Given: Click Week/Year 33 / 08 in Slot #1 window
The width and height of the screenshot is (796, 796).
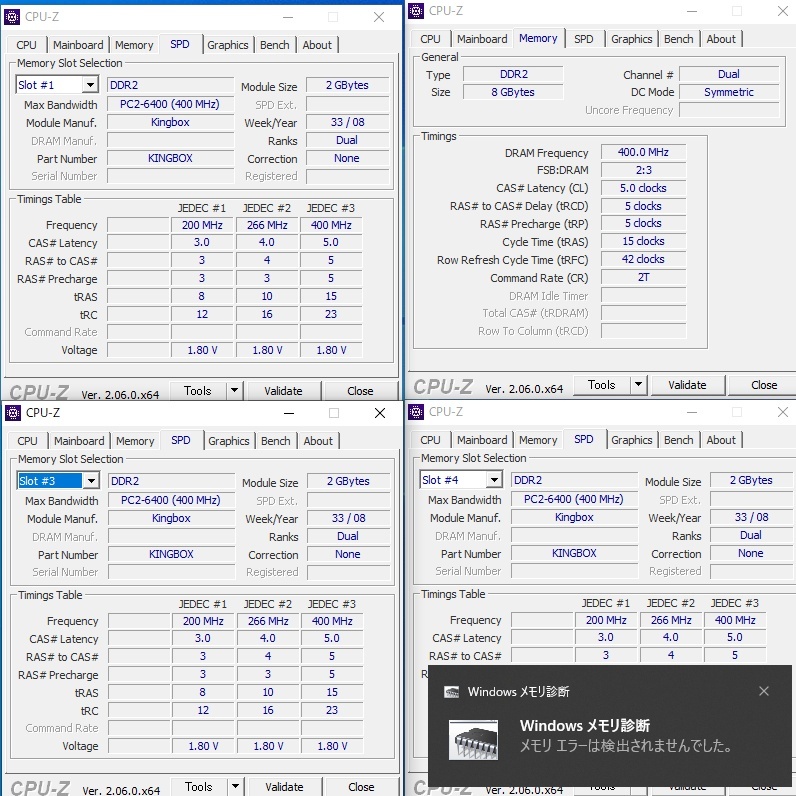Looking at the screenshot, I should click(x=348, y=122).
